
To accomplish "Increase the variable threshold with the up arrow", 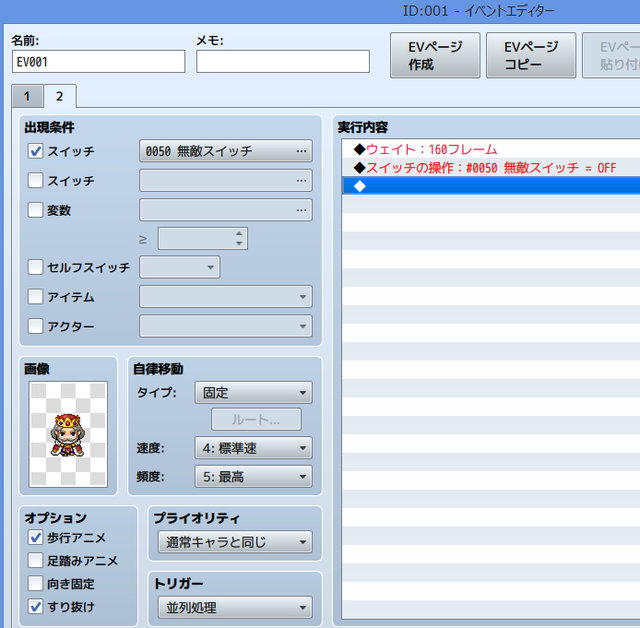I will pyautogui.click(x=239, y=234).
